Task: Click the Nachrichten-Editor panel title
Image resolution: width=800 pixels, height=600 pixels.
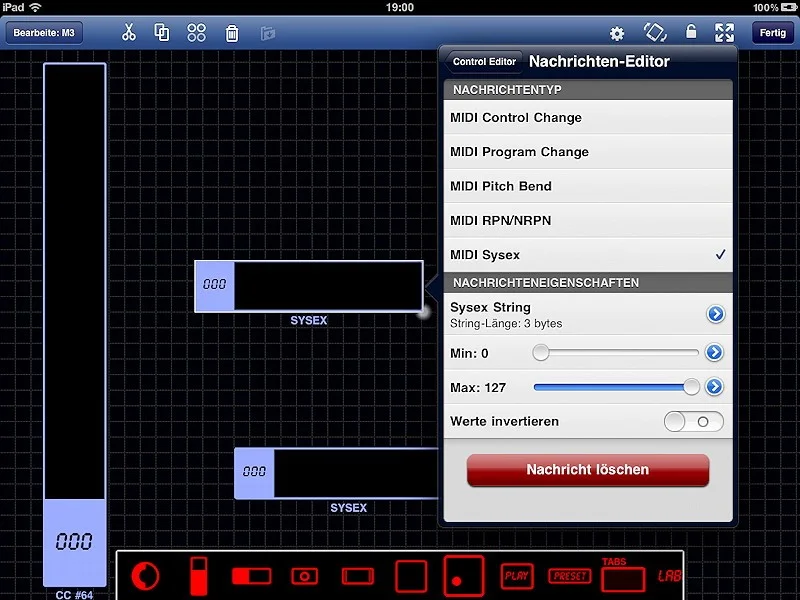Action: [599, 61]
